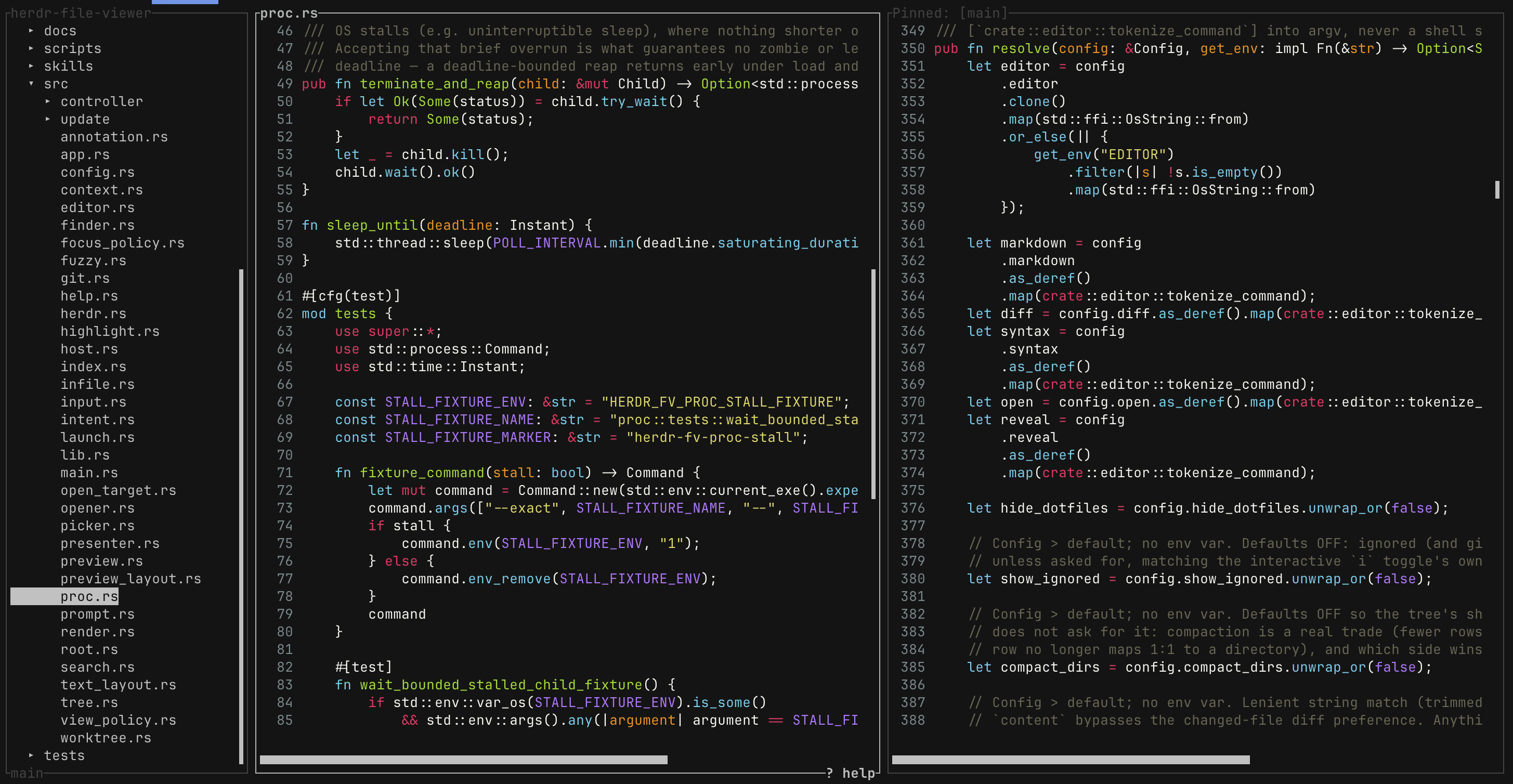The height and width of the screenshot is (784, 1513).
Task: Open render.rs in the tree
Action: tap(98, 631)
